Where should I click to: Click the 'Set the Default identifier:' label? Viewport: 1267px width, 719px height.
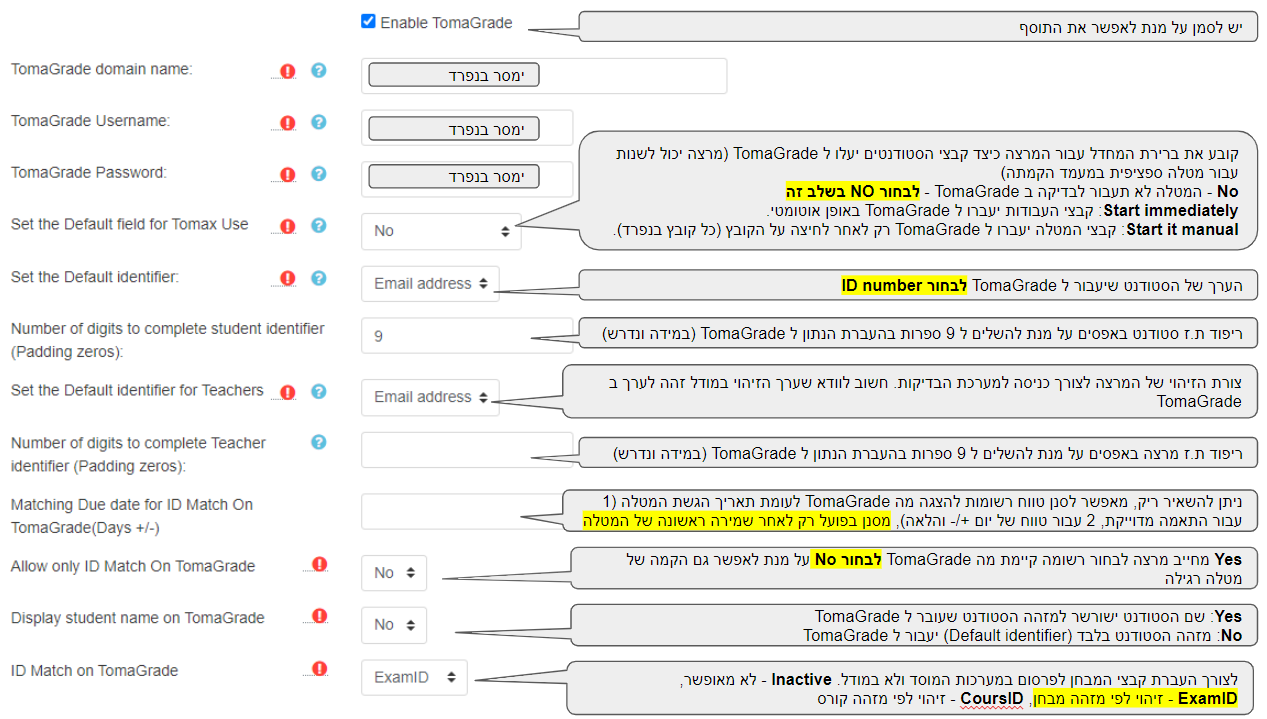click(94, 277)
